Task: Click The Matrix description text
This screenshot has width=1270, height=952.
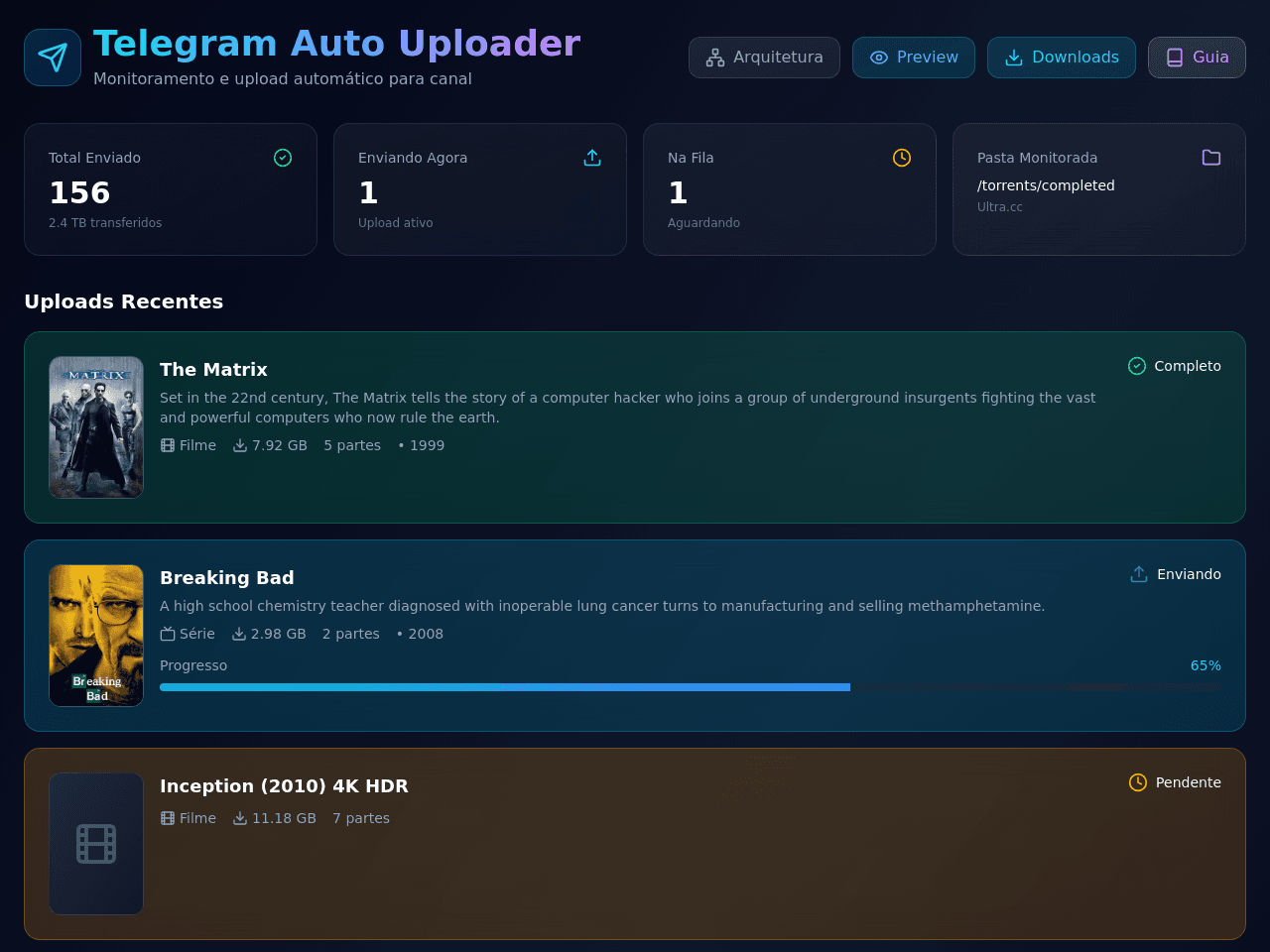Action: 628,408
